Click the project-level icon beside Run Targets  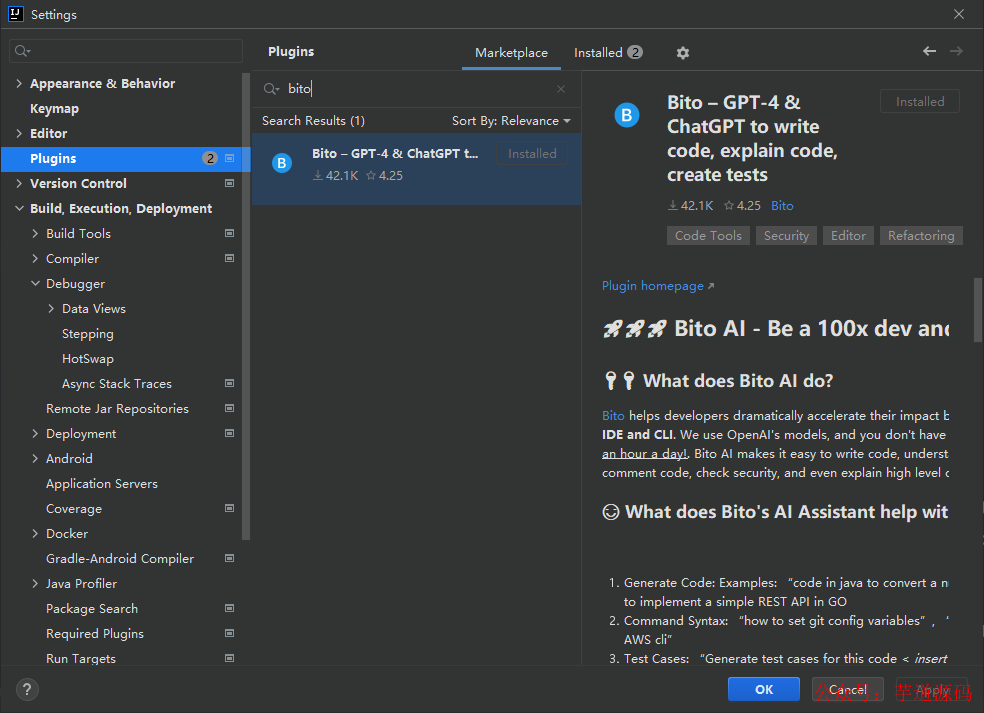point(230,658)
